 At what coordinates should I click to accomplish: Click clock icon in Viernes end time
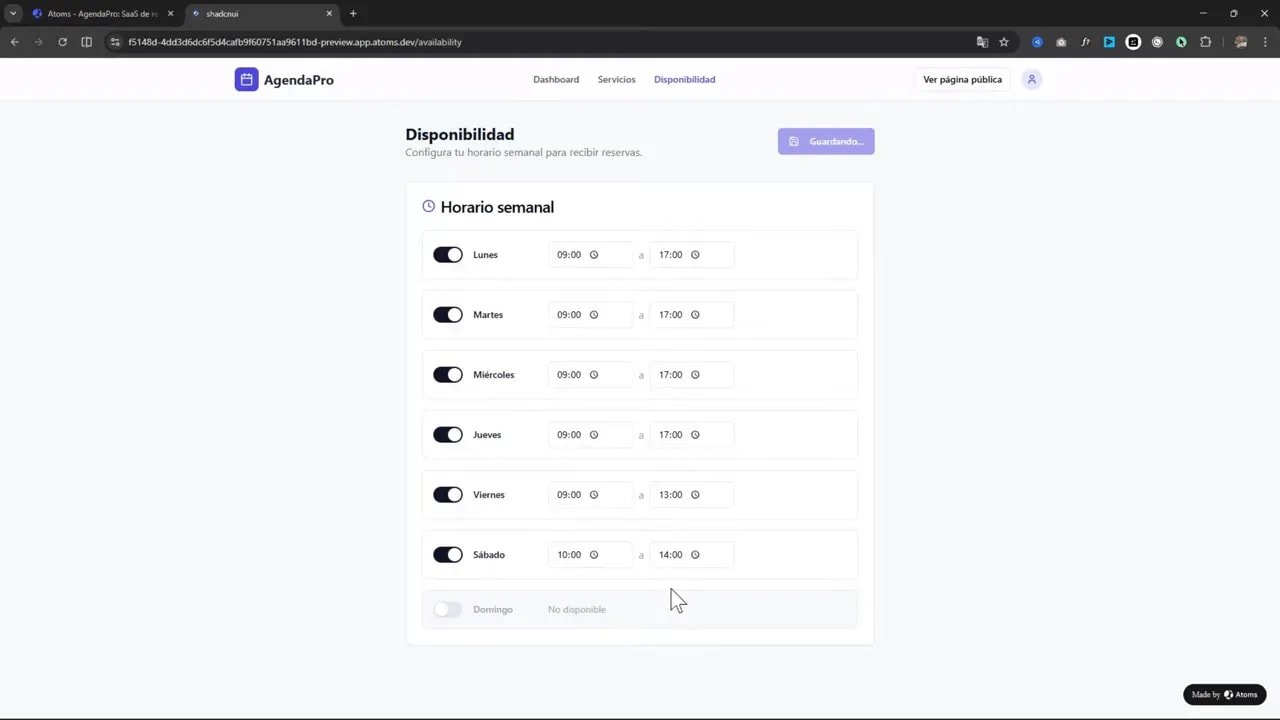click(695, 495)
